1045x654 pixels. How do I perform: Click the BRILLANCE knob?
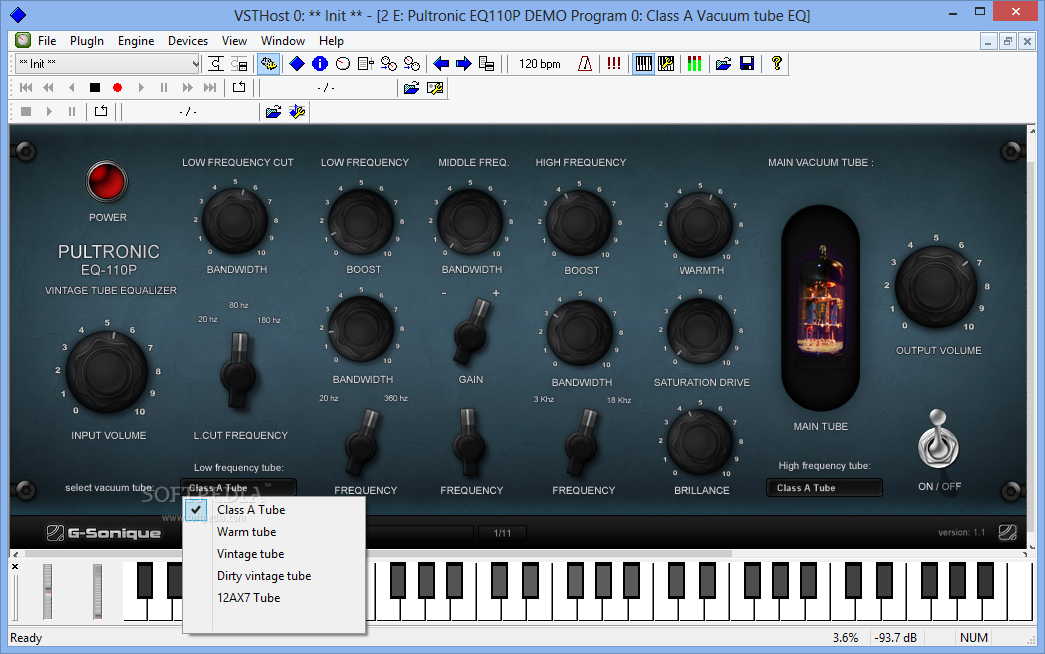(700, 441)
